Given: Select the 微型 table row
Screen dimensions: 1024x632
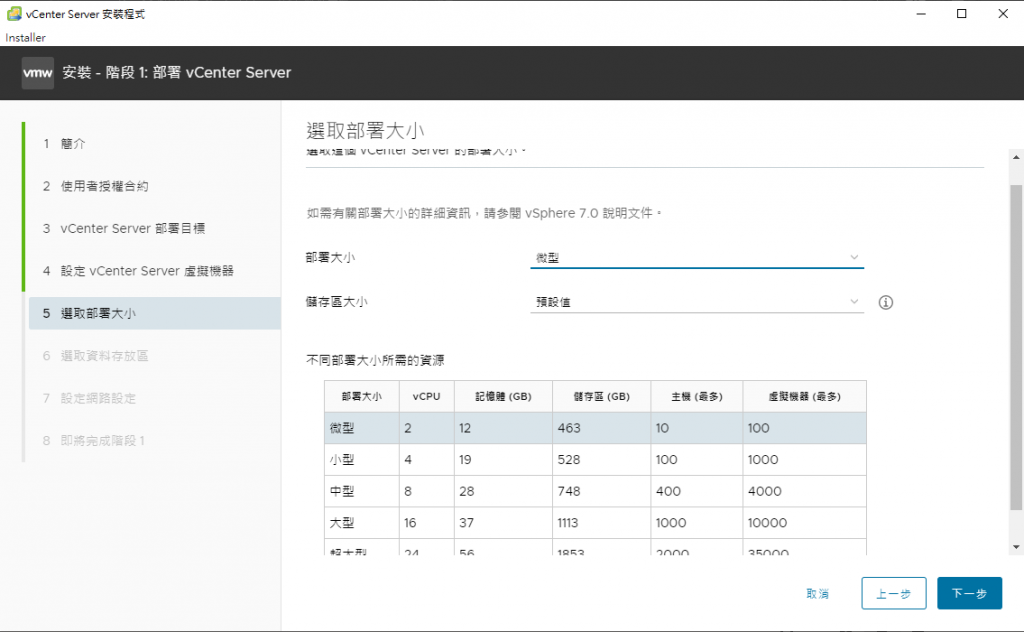Looking at the screenshot, I should [595, 428].
